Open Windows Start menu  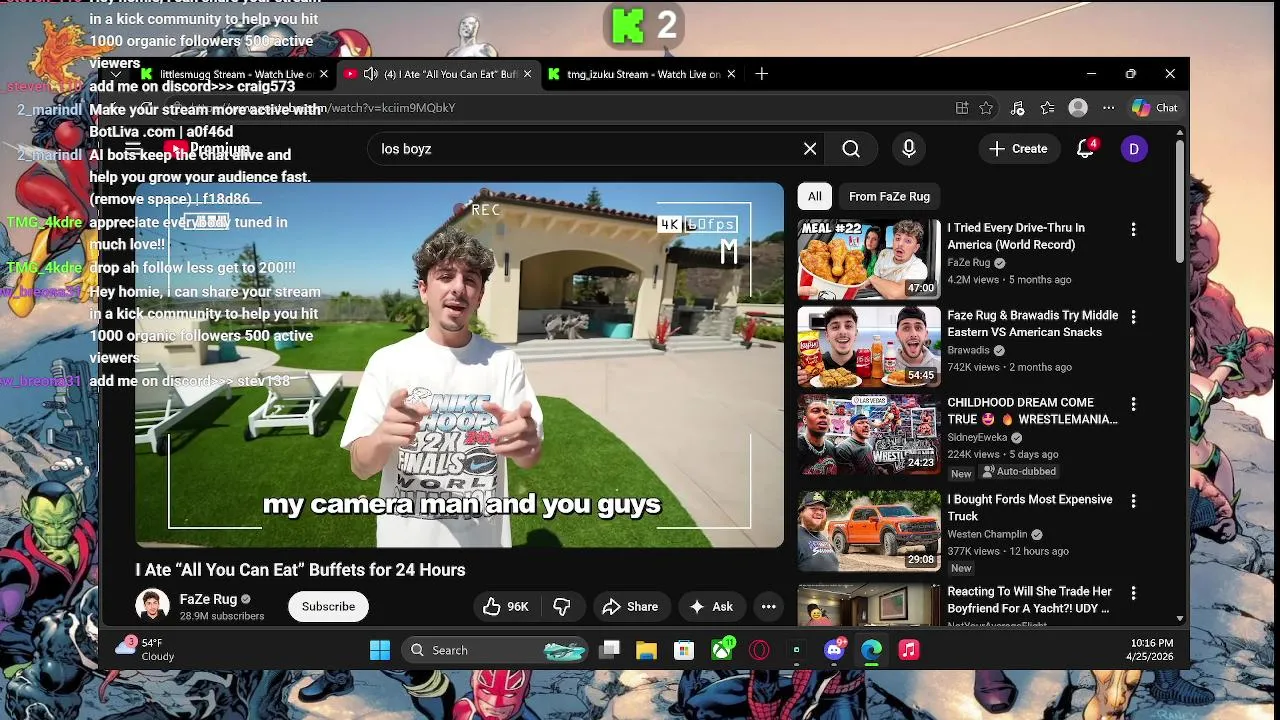tap(380, 651)
